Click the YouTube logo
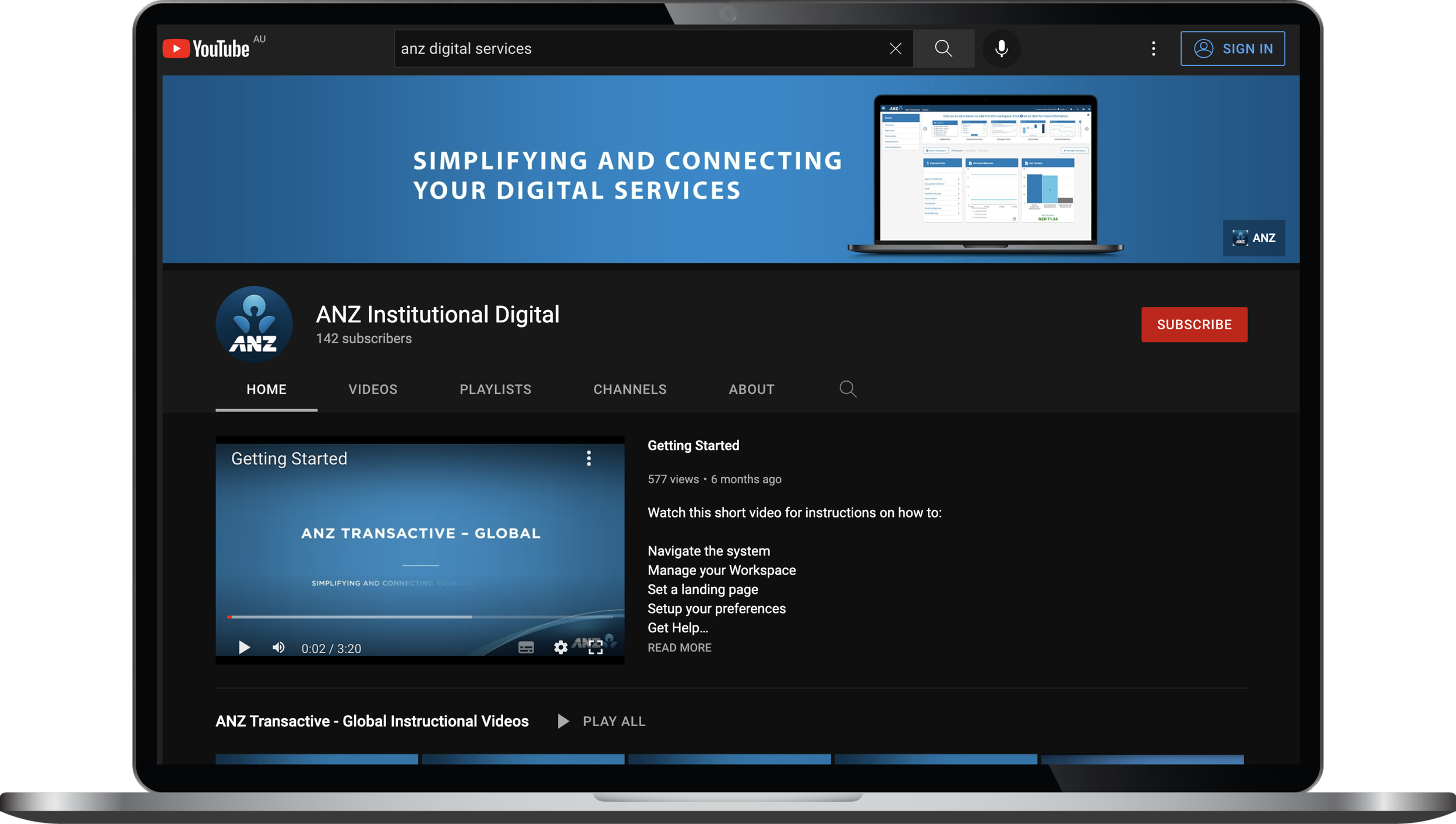The image size is (1456, 824). pos(206,48)
